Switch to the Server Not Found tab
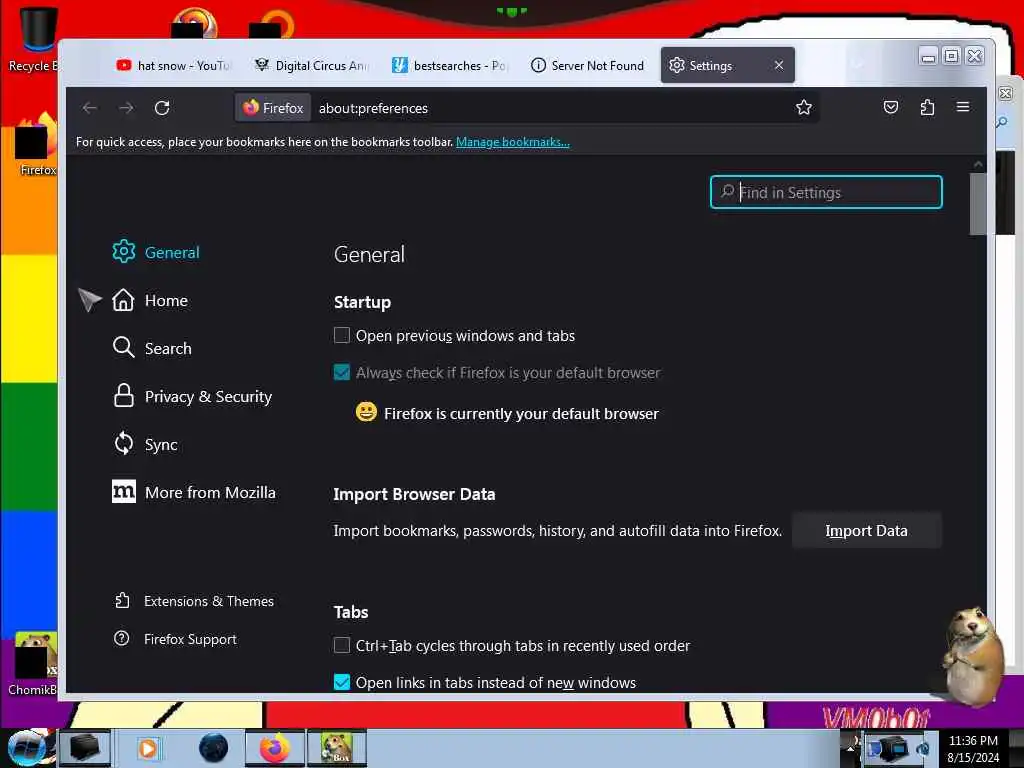Screen dimensions: 1024x768 [587, 65]
